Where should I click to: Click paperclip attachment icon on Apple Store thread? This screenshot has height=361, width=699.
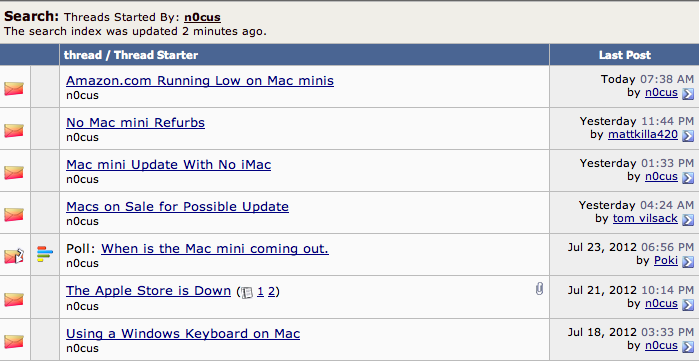539,289
